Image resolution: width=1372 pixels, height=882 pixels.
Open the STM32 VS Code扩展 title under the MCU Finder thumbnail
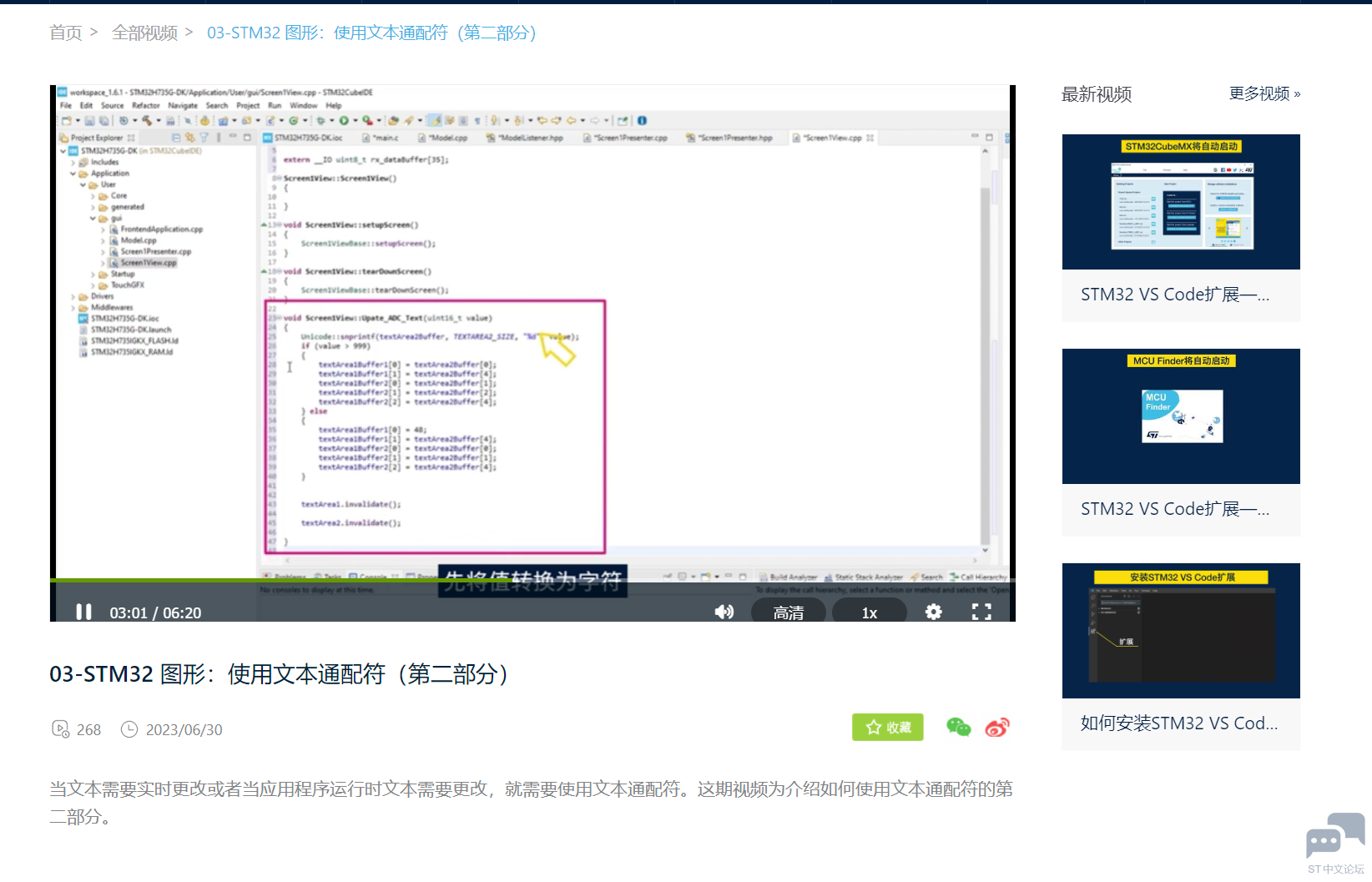(1175, 509)
